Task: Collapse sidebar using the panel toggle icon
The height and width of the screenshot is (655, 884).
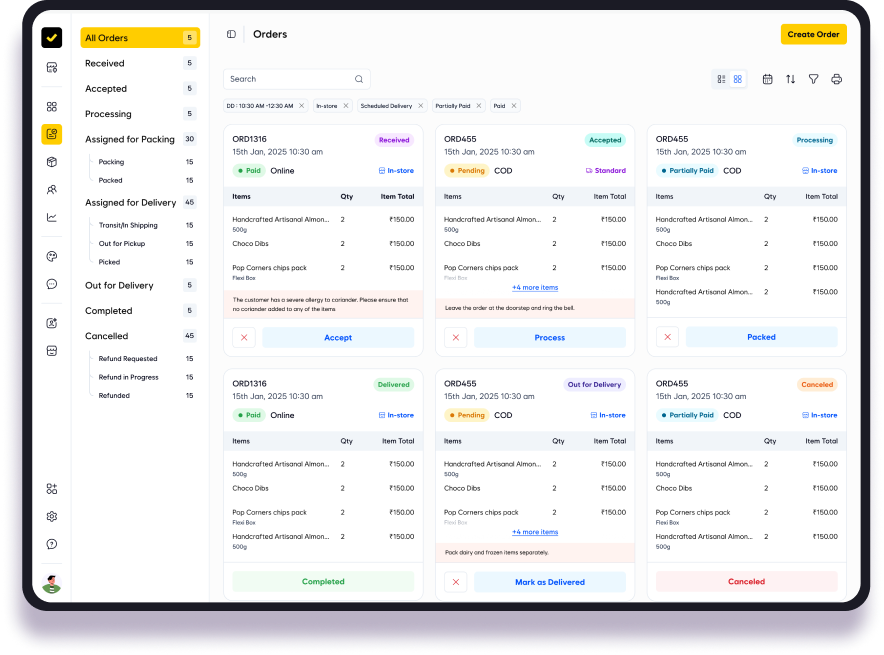Action: pos(231,34)
